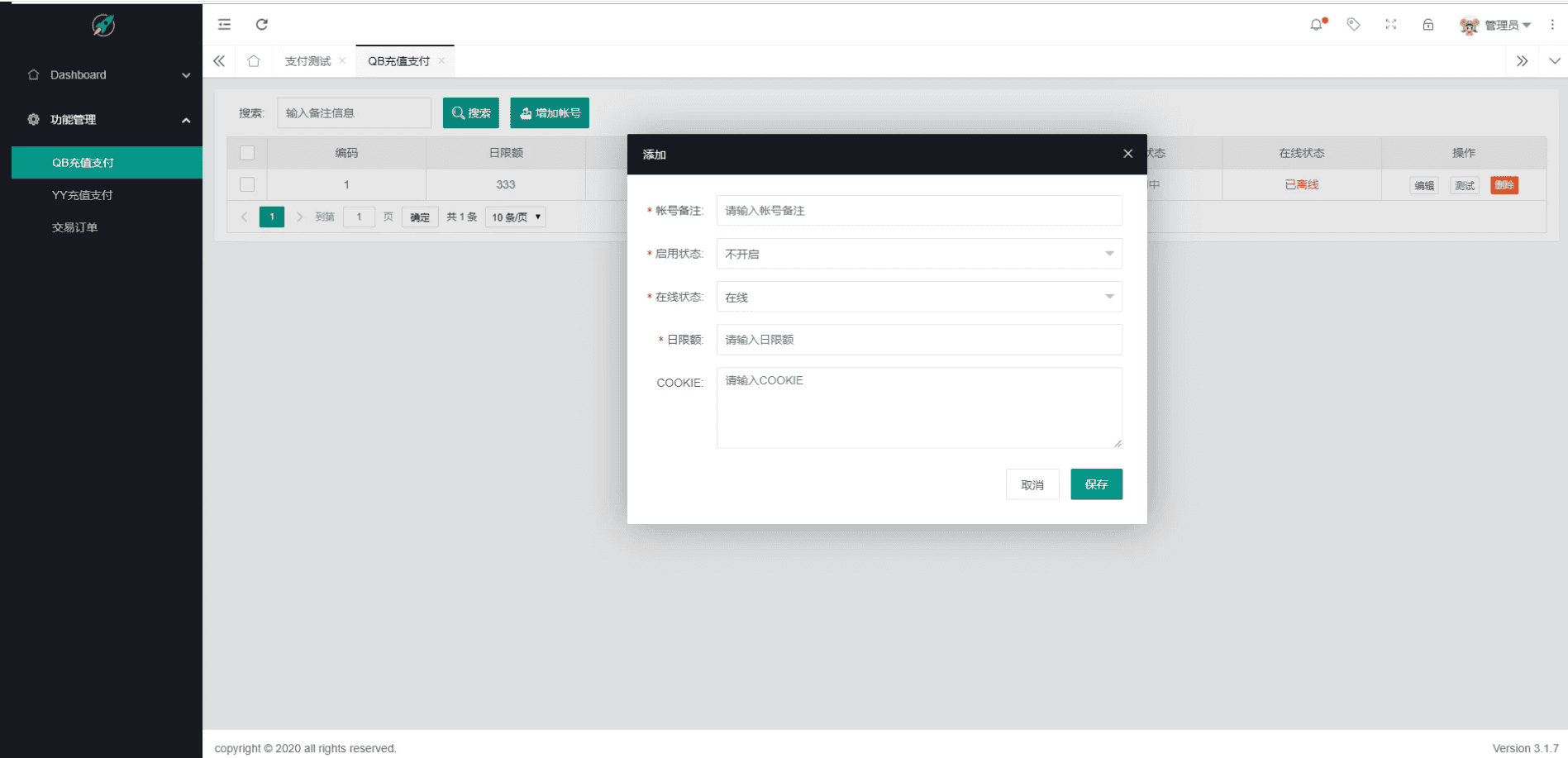Click the 取消 button
This screenshot has height=758, width=1568.
(1032, 484)
